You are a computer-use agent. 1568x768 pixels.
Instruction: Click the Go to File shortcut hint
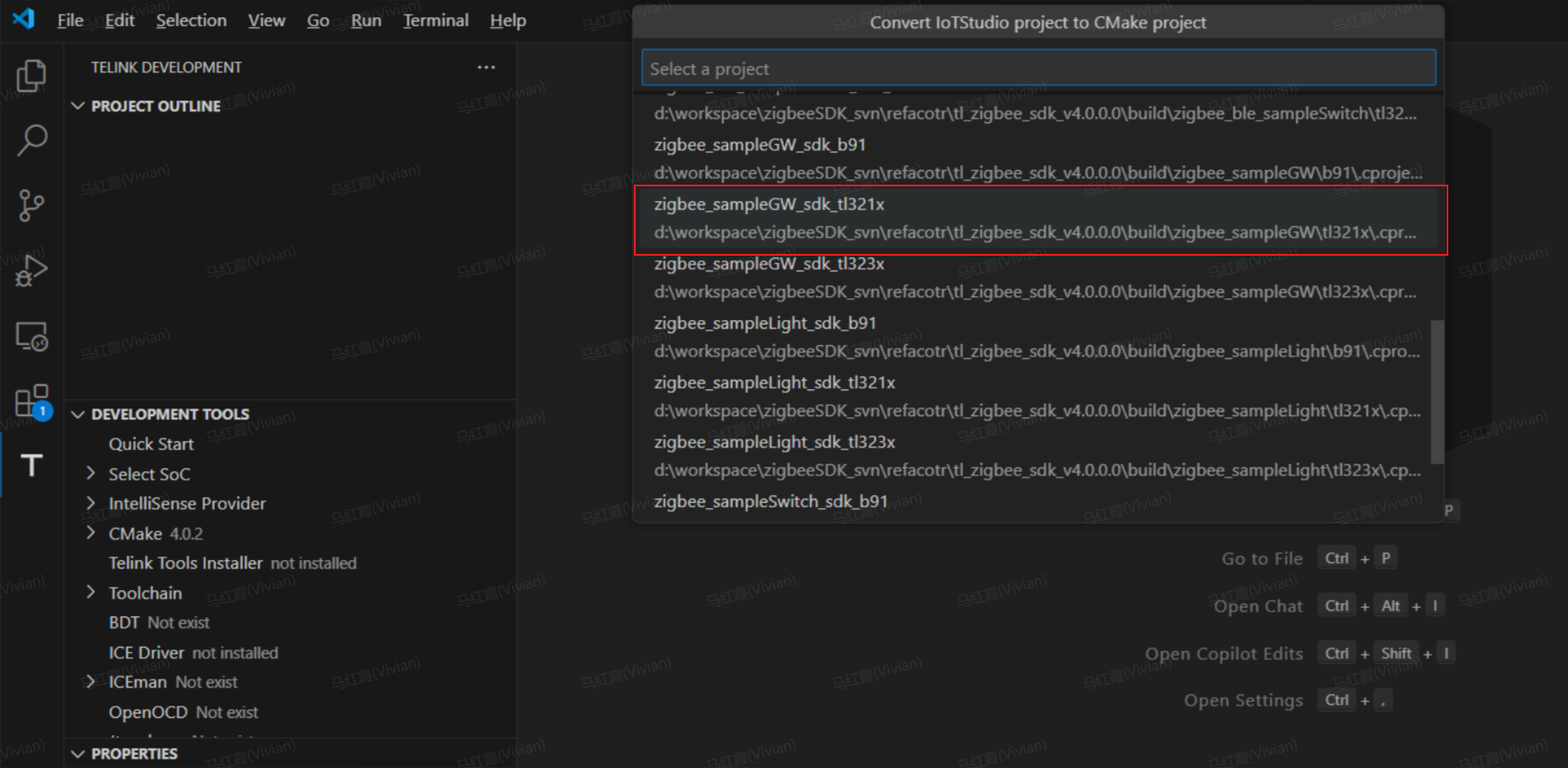click(x=1309, y=558)
